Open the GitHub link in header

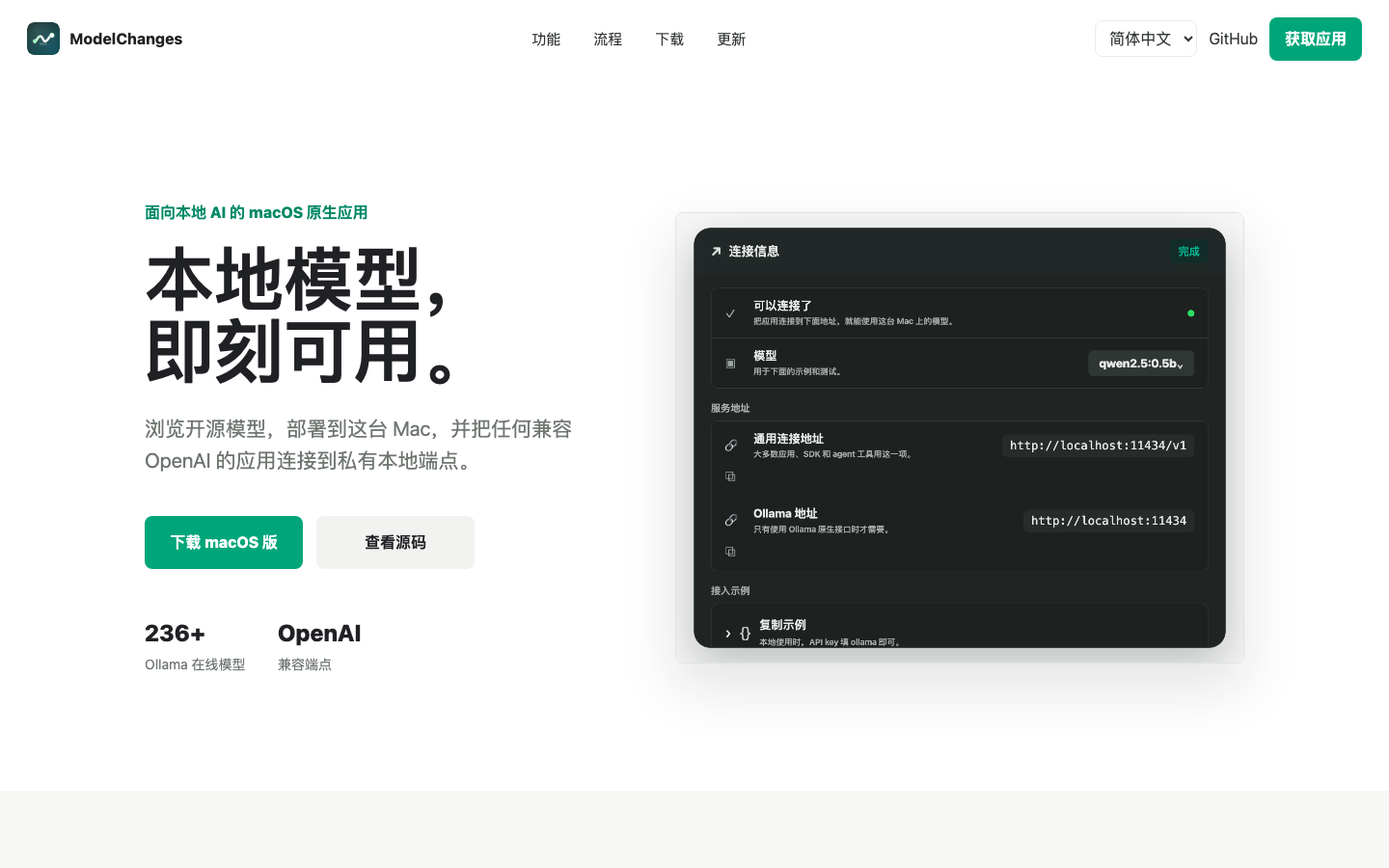(1233, 39)
